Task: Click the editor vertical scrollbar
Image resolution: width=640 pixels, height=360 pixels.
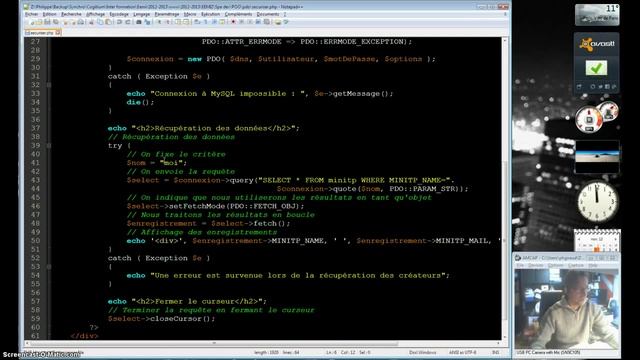Action: click(x=505, y=190)
